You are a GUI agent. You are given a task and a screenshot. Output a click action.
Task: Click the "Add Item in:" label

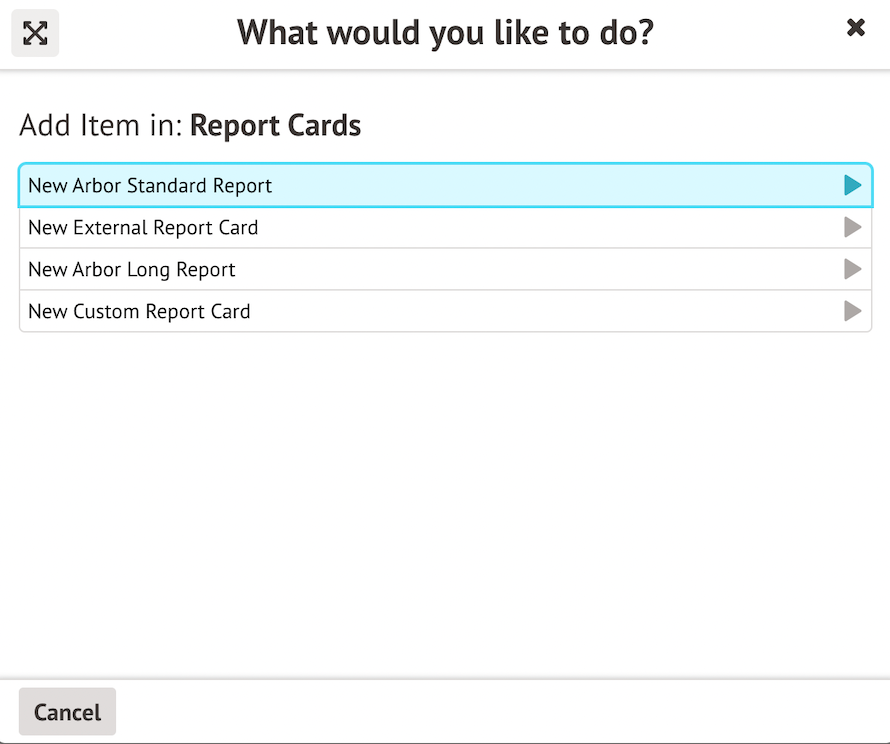101,126
